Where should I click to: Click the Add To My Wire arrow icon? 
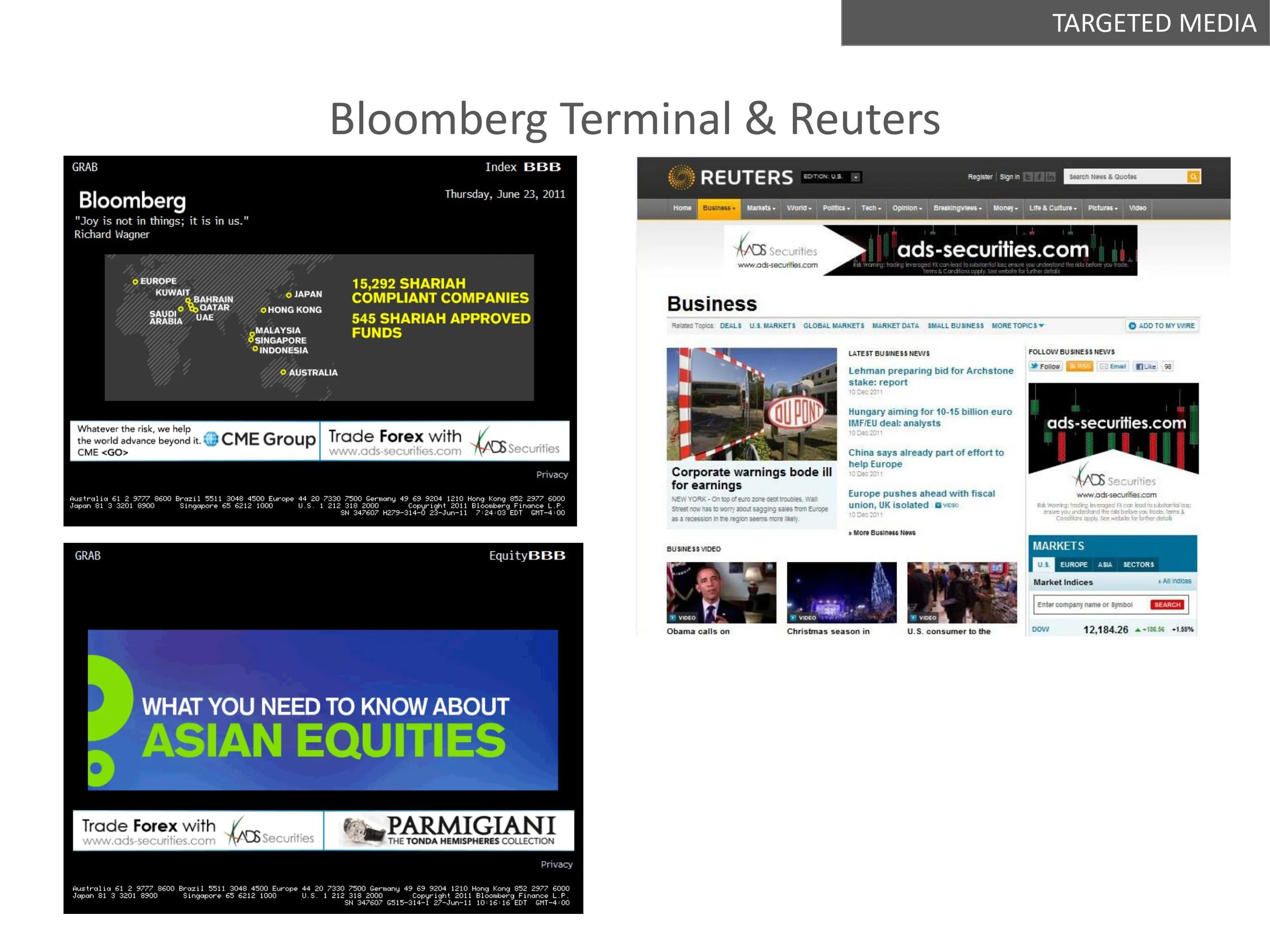(1132, 326)
